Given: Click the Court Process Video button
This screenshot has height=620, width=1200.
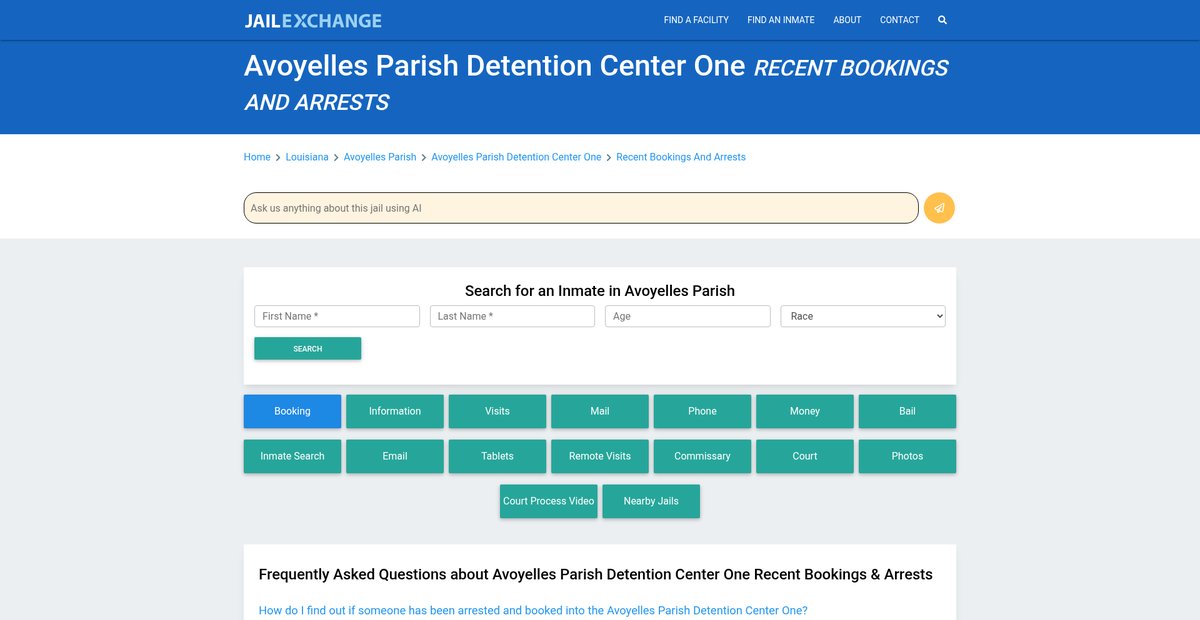Looking at the screenshot, I should tap(548, 501).
